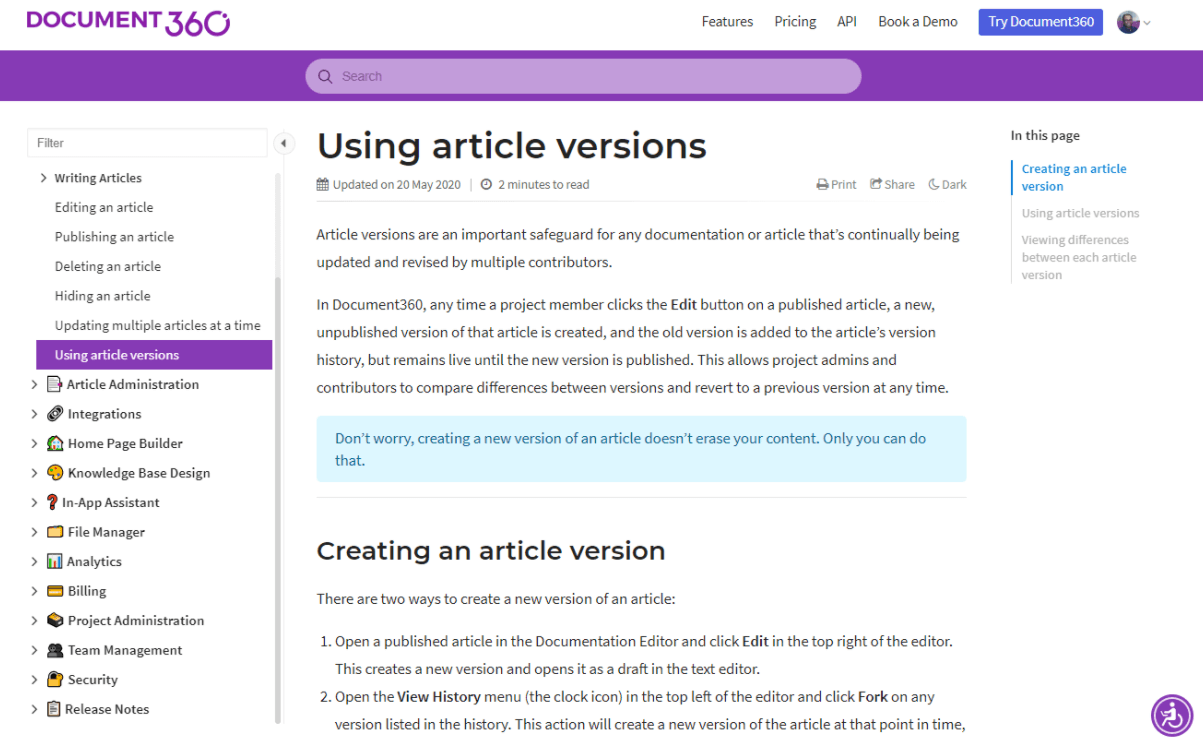1203x742 pixels.
Task: Click the Home Page Builder icon
Action: point(55,443)
